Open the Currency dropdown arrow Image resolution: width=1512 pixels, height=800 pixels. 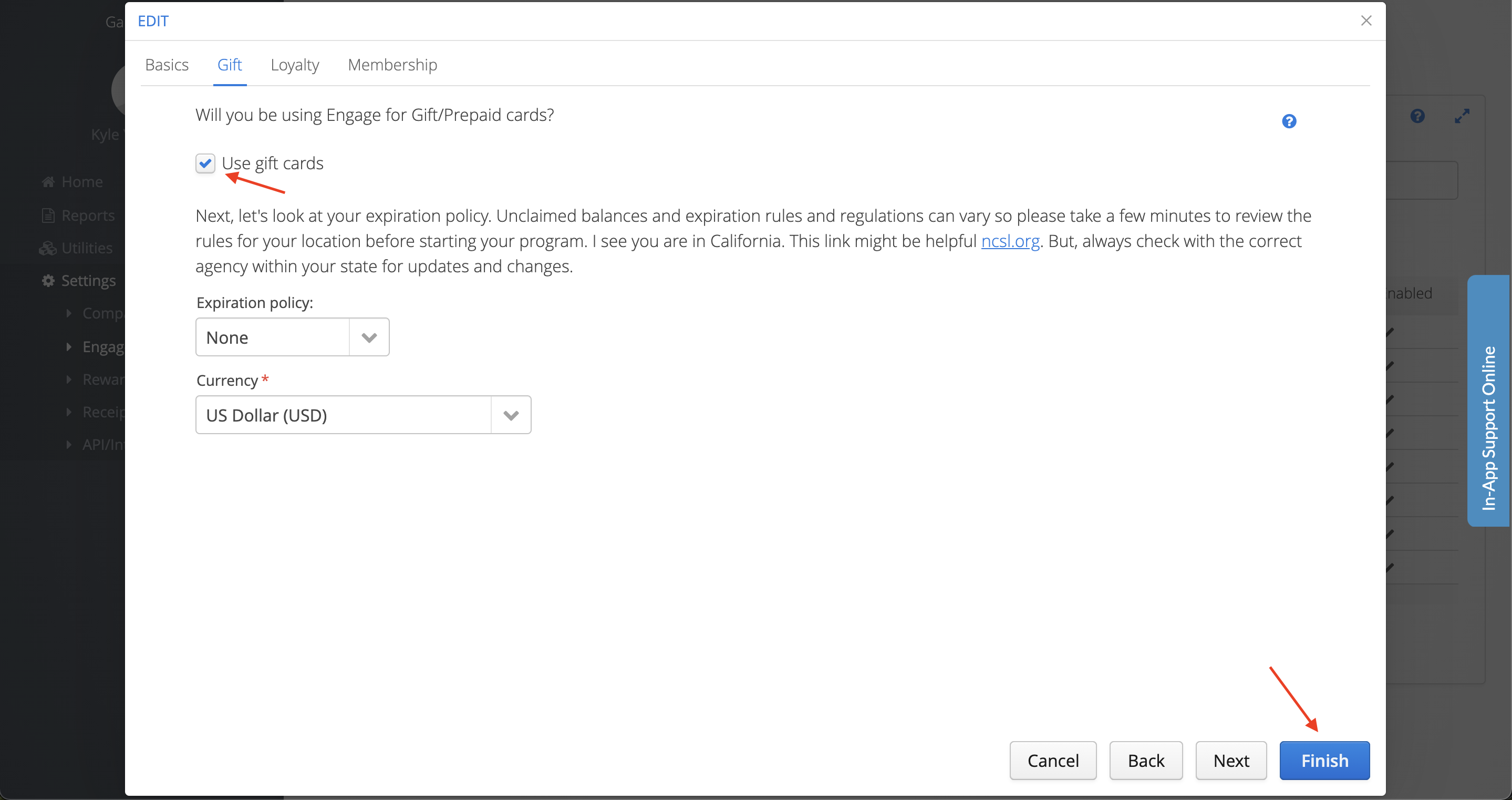511,416
